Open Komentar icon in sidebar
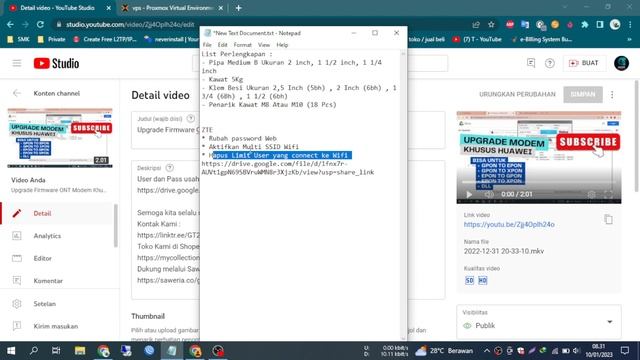This screenshot has width=640, height=360. point(17,280)
